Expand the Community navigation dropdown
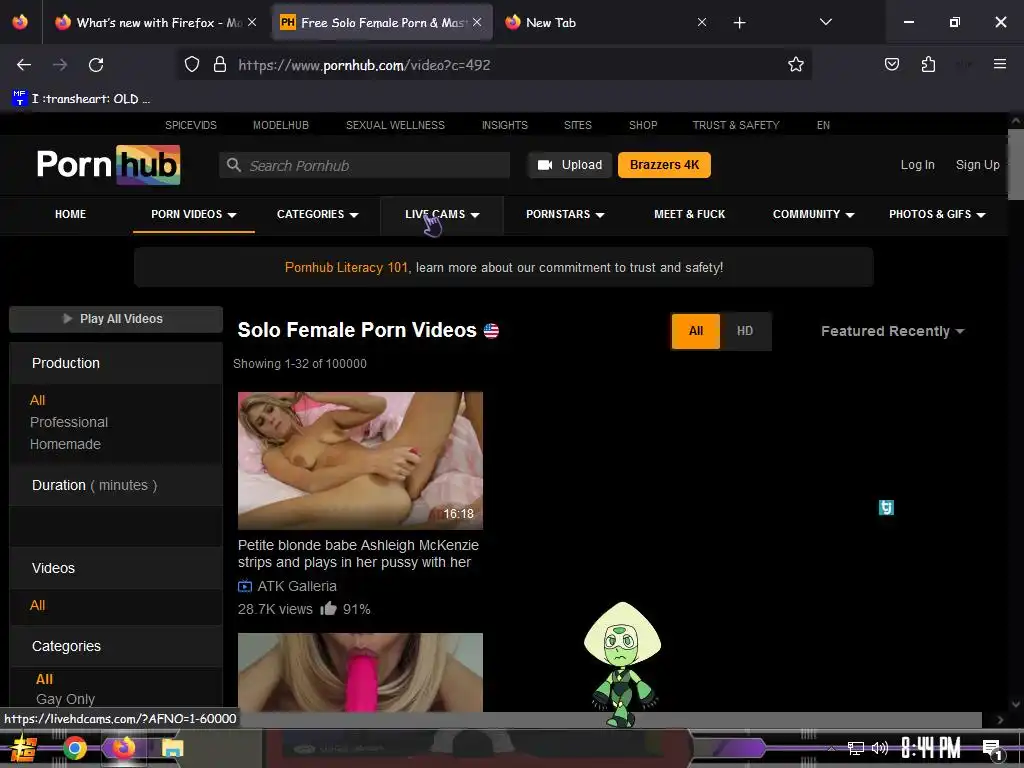Screen dimensions: 1024x768 coord(814,214)
